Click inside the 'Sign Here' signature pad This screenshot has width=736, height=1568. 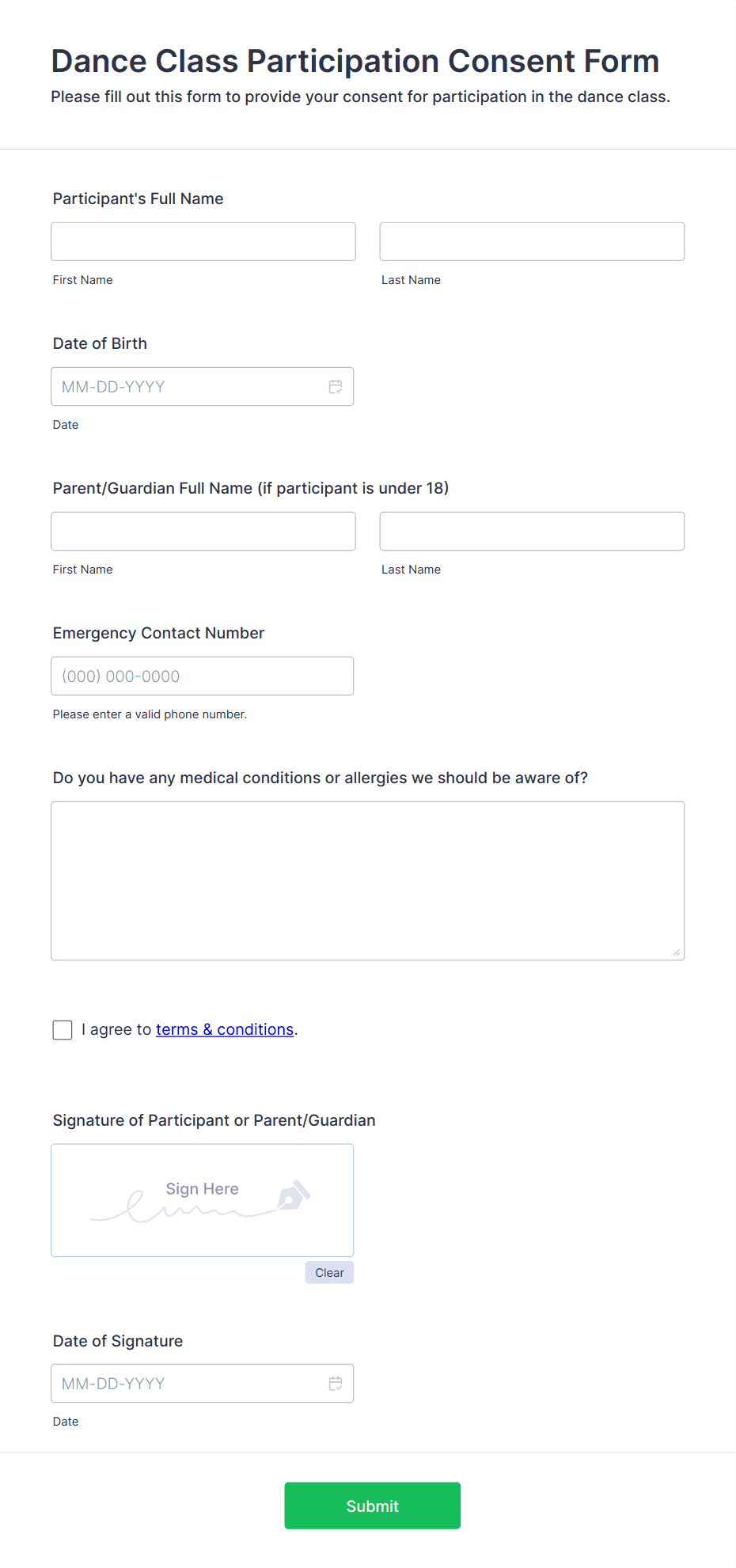[202, 1200]
